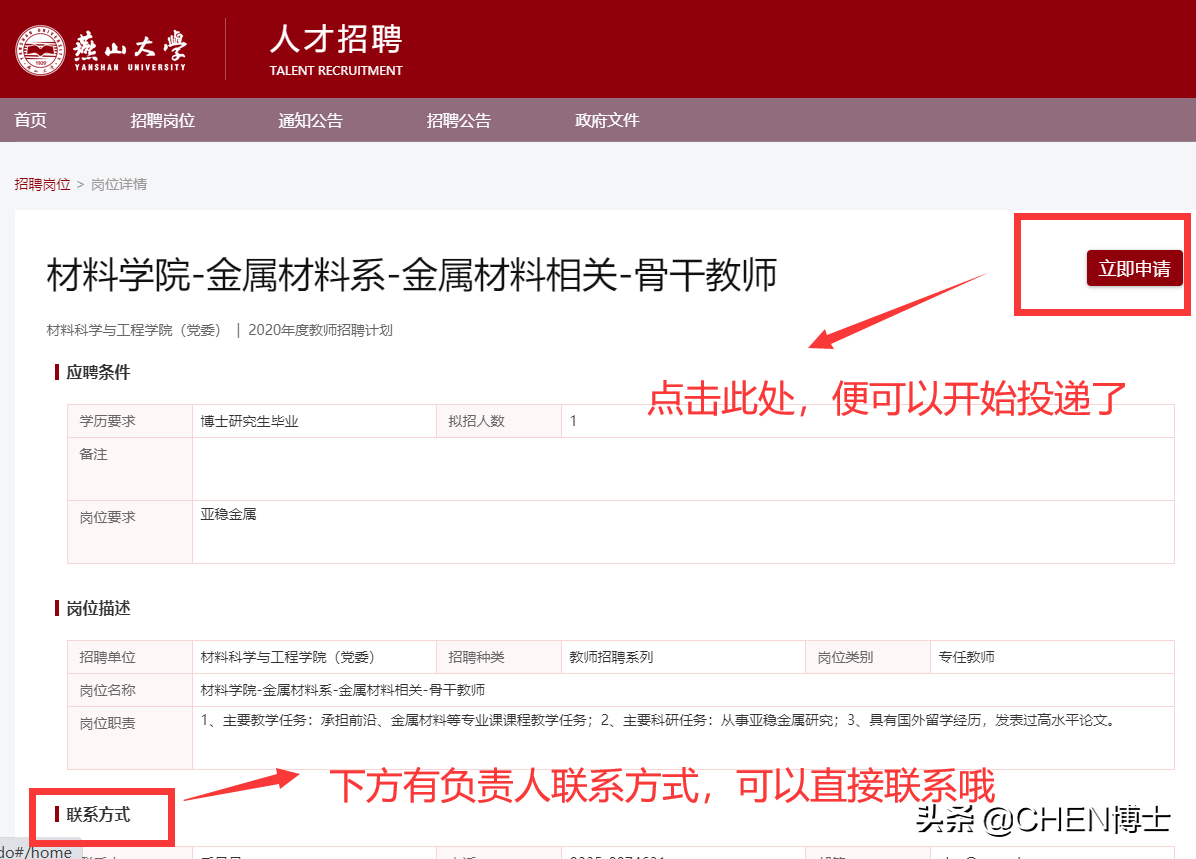This screenshot has height=859, width=1196.
Task: Click the 2020年度教师招聘计划 label
Action: 321,329
